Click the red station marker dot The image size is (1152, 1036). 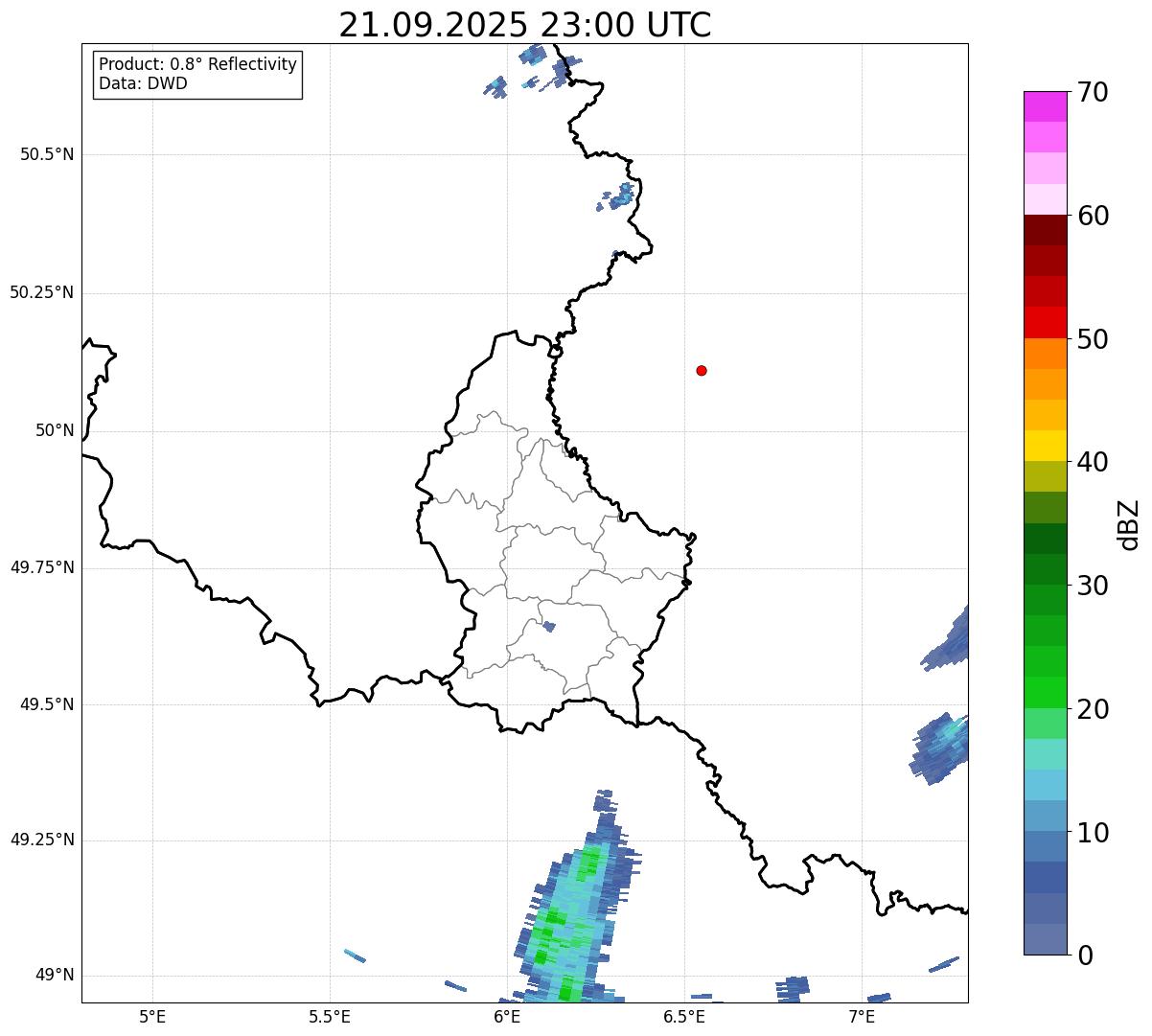702,370
